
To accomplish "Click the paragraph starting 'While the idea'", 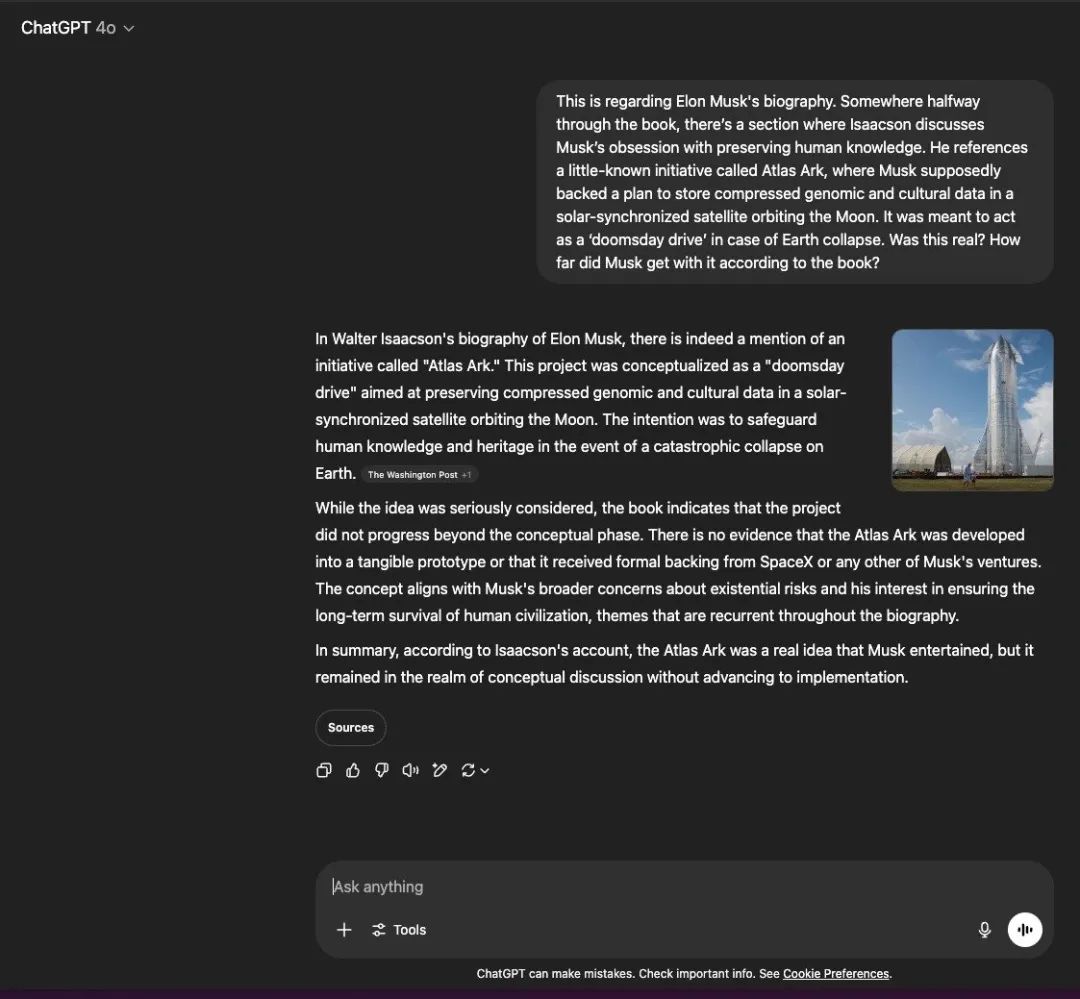I will pos(678,562).
